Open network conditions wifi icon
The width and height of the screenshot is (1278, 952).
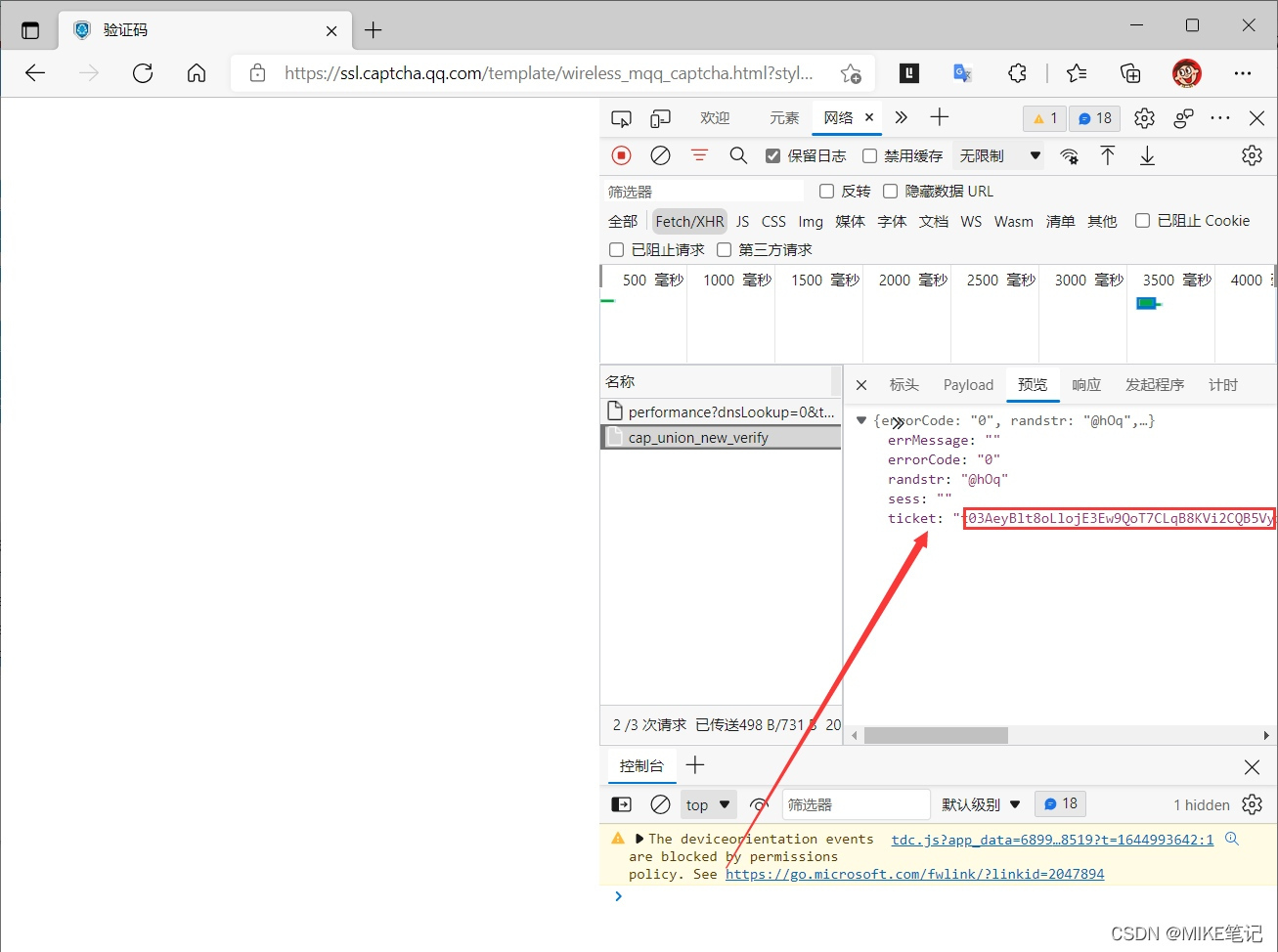click(x=1070, y=155)
